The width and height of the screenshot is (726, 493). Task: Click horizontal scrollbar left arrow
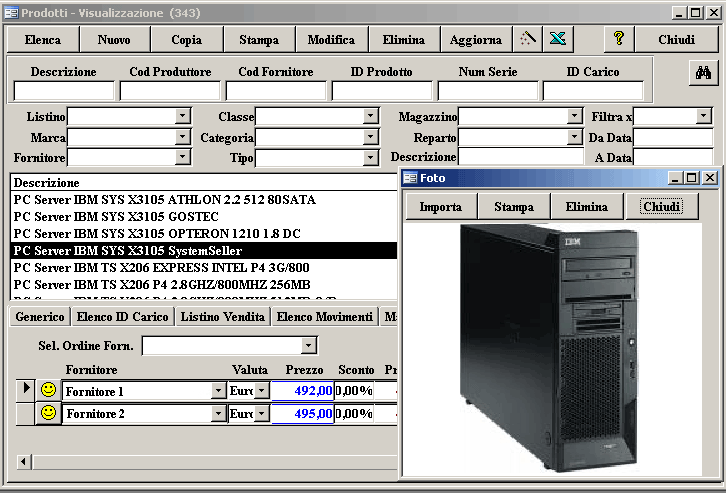24,462
